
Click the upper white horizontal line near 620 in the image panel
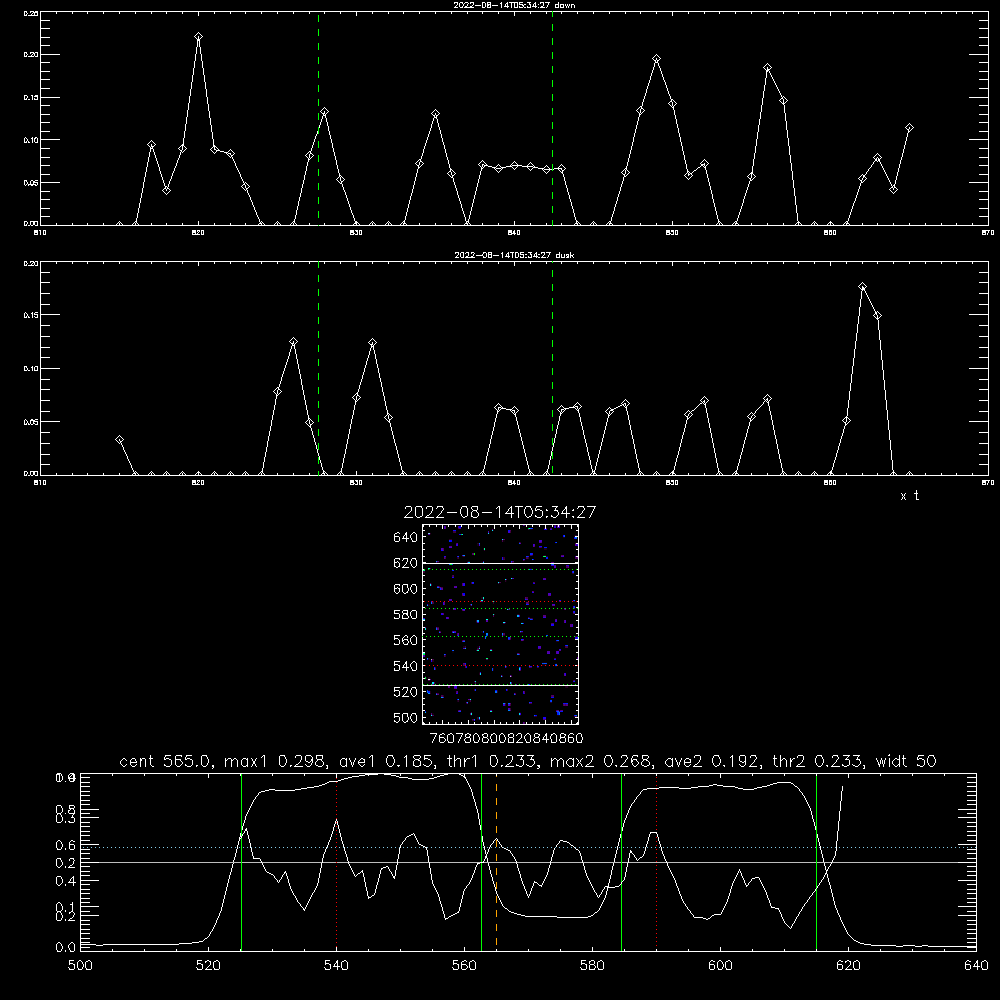[x=500, y=563]
